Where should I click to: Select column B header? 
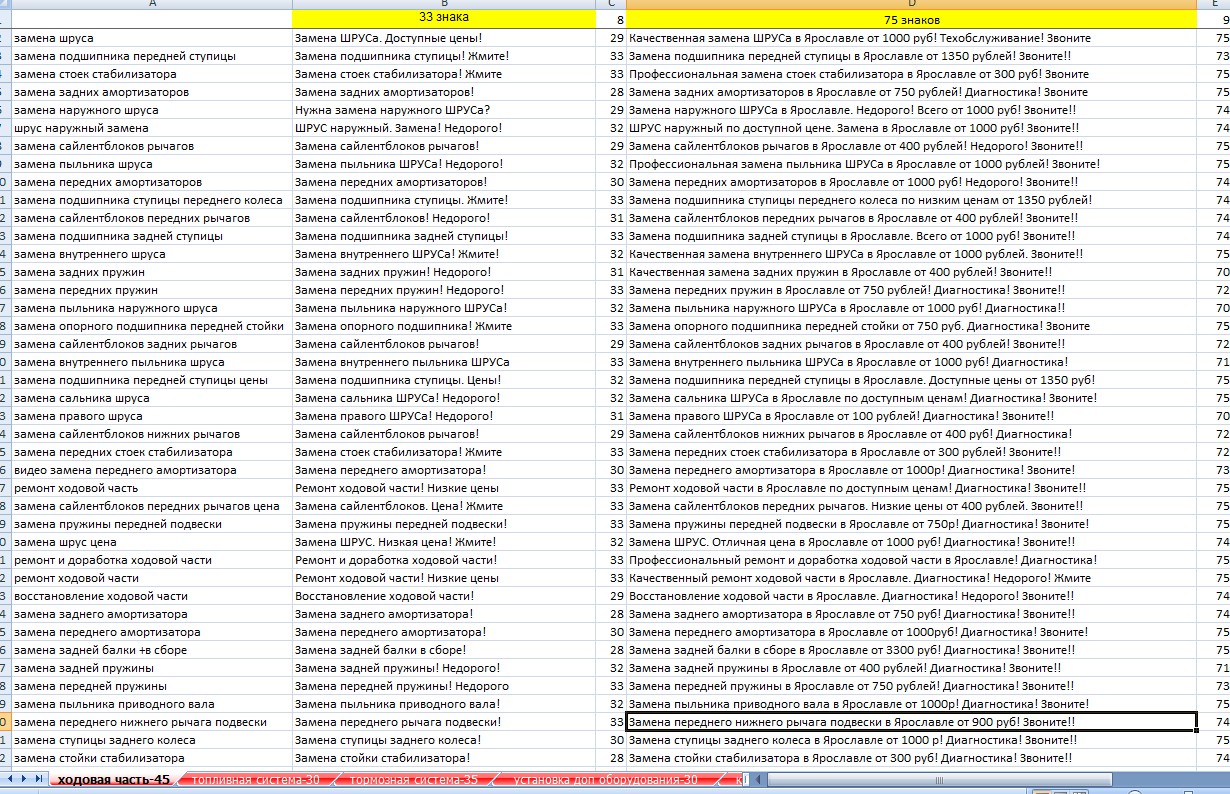click(x=442, y=4)
